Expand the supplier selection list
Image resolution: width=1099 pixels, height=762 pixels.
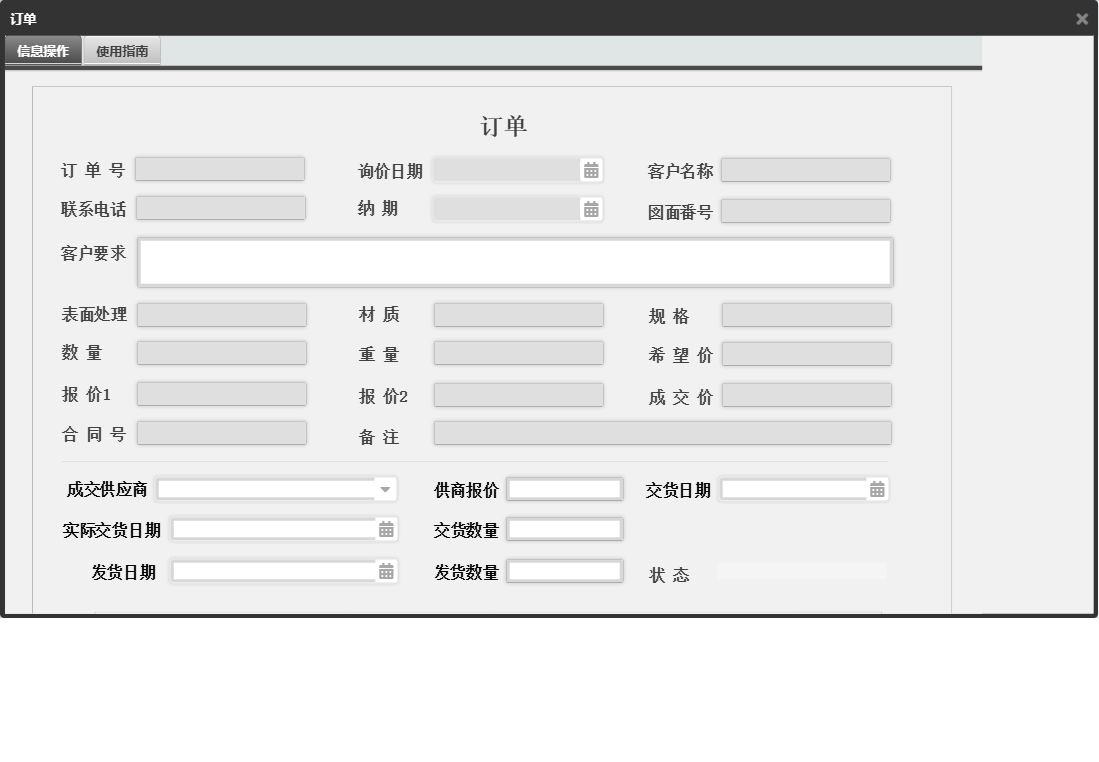point(386,489)
